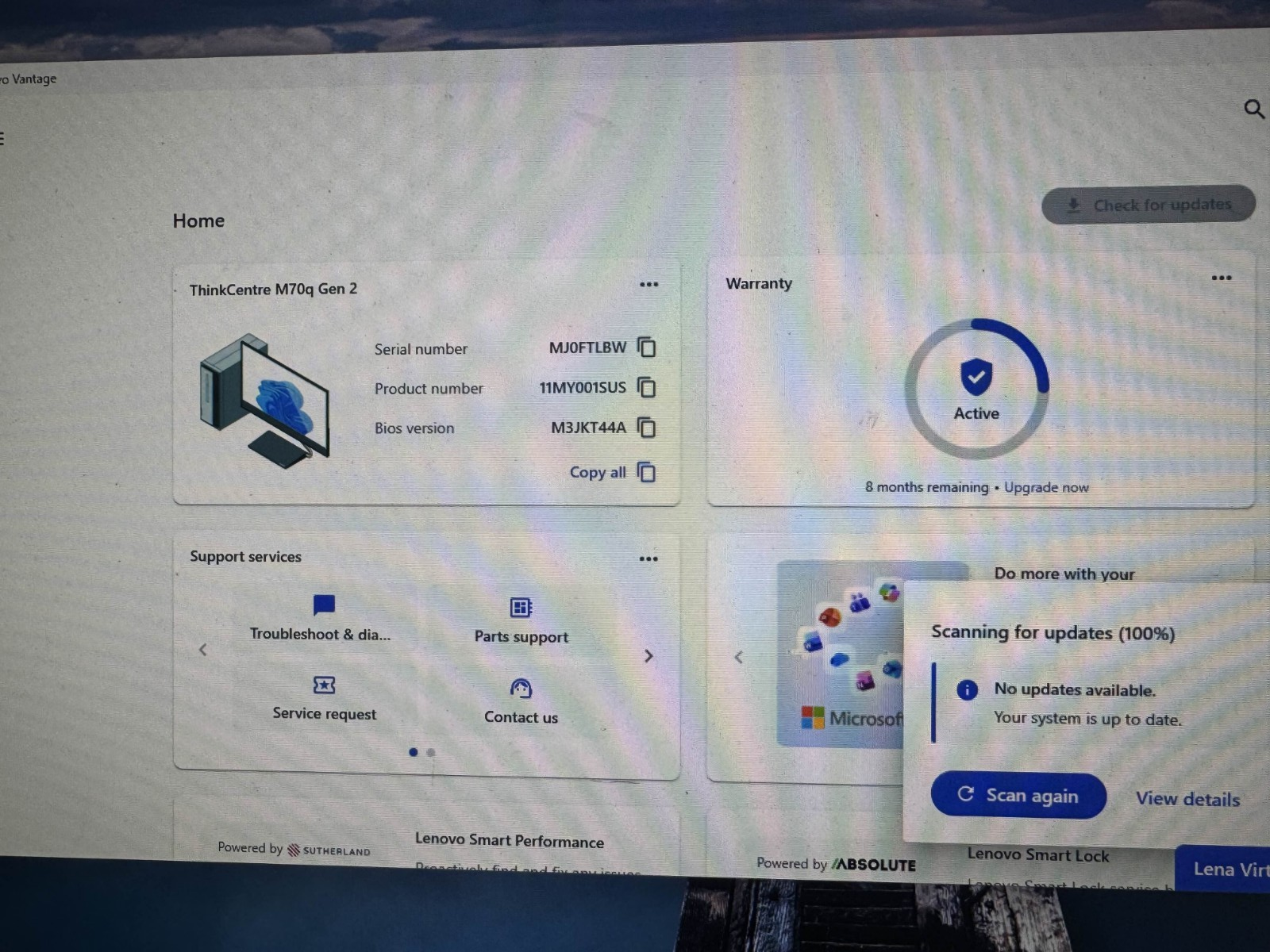This screenshot has height=952, width=1270.
Task: Go to next Support services page
Action: pos(648,656)
